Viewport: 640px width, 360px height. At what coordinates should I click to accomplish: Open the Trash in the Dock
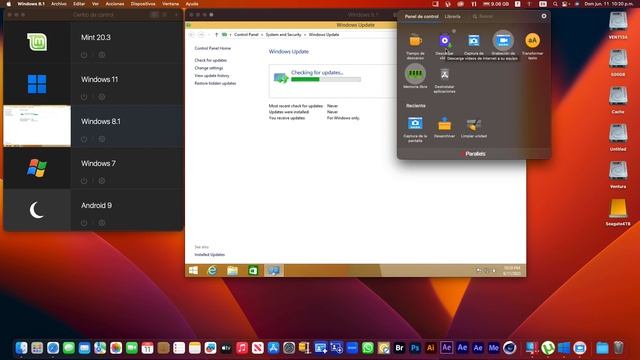[x=618, y=348]
